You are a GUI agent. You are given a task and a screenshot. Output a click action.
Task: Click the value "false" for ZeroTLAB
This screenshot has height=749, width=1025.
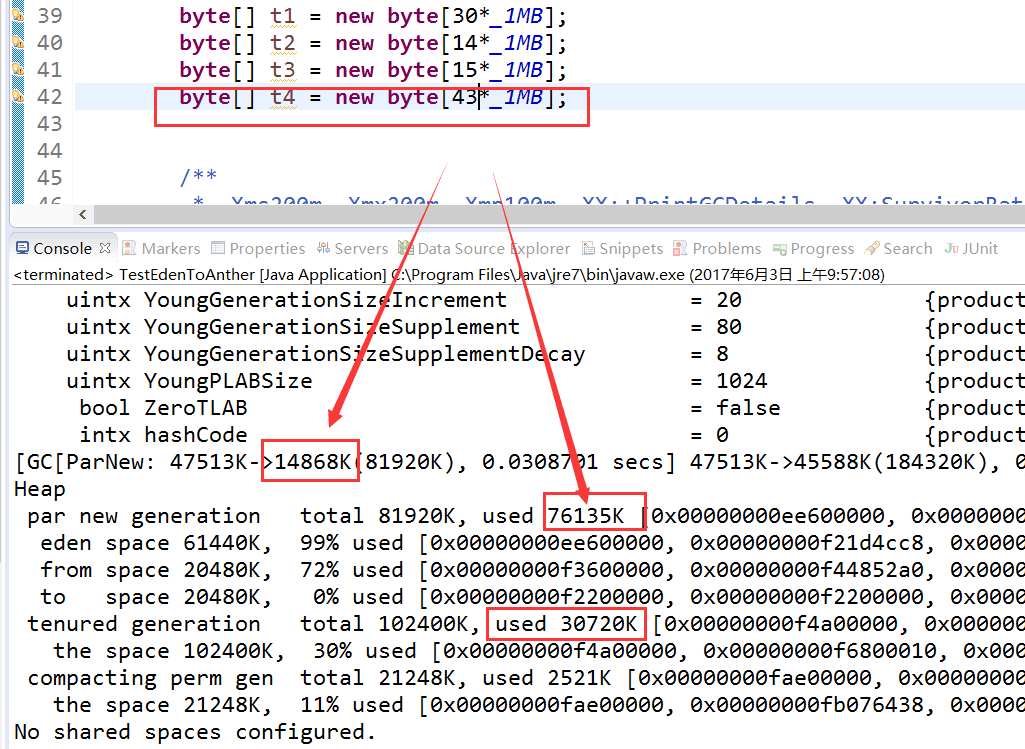[x=748, y=408]
